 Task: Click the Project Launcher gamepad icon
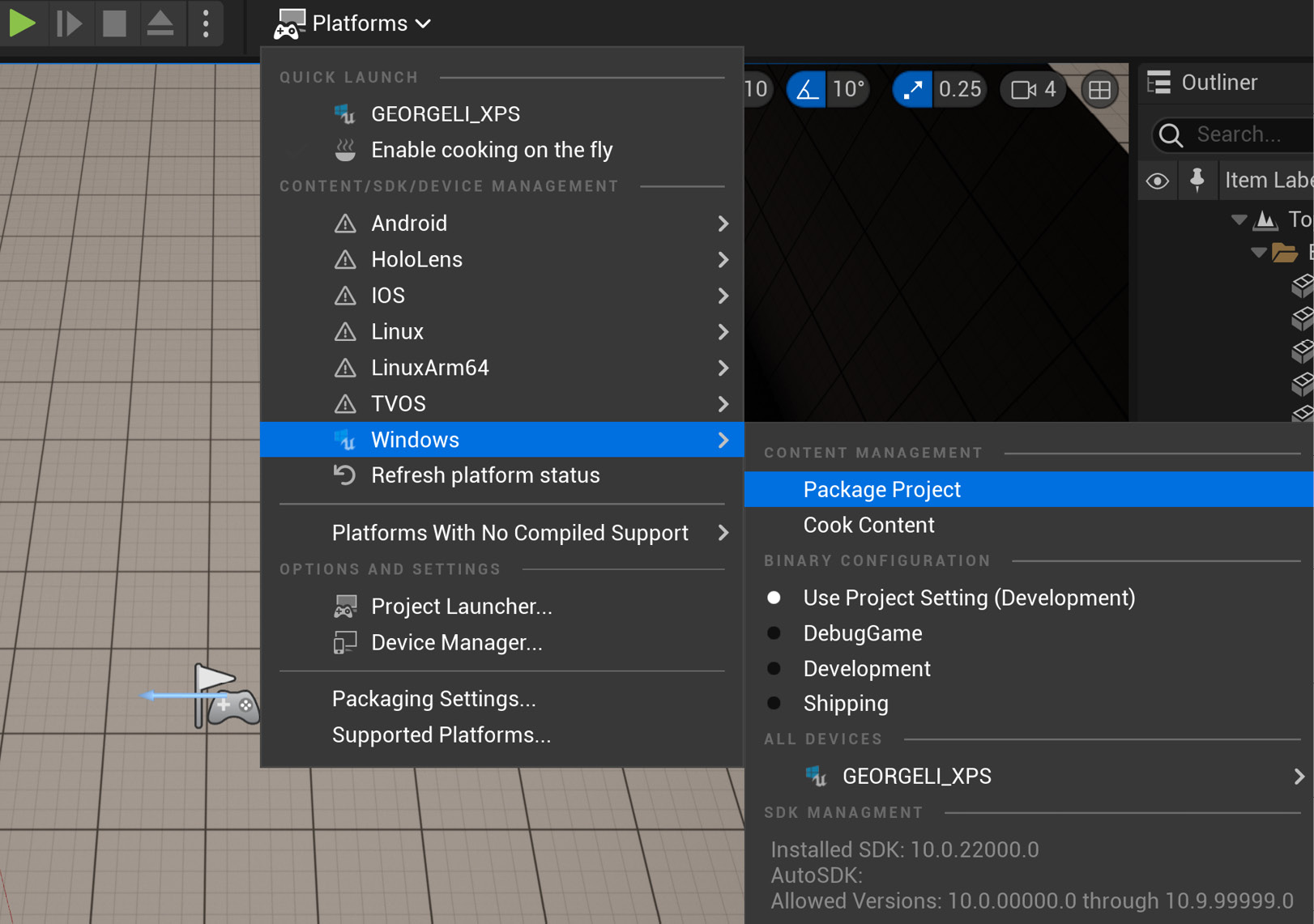(345, 607)
